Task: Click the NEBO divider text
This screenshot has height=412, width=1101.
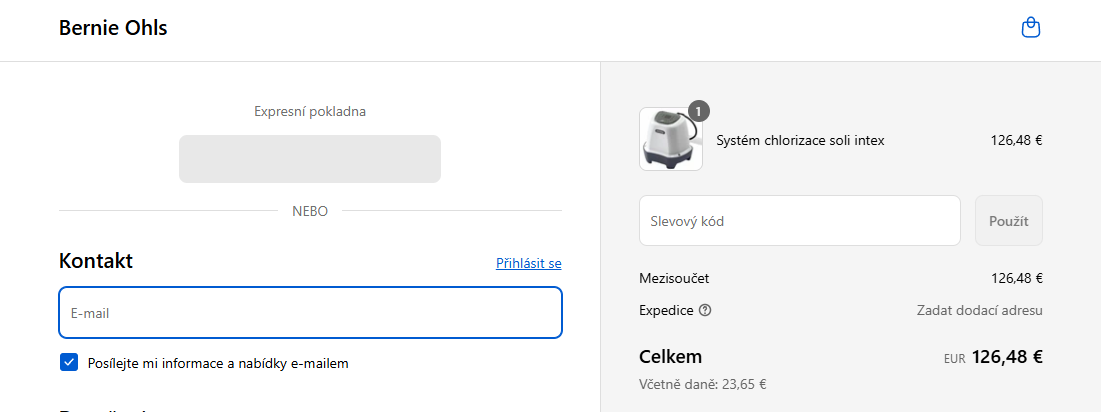Action: click(310, 211)
